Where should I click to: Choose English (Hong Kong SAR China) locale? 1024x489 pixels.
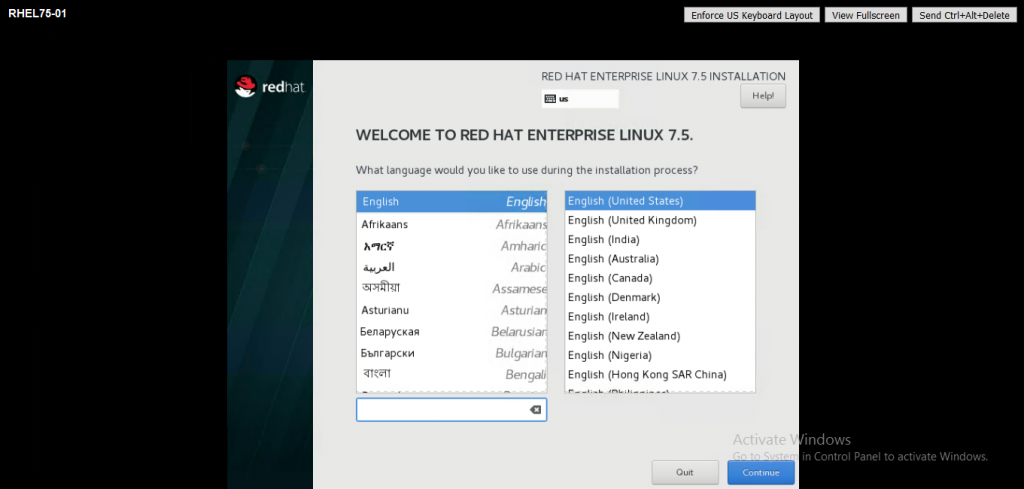[x=660, y=374]
